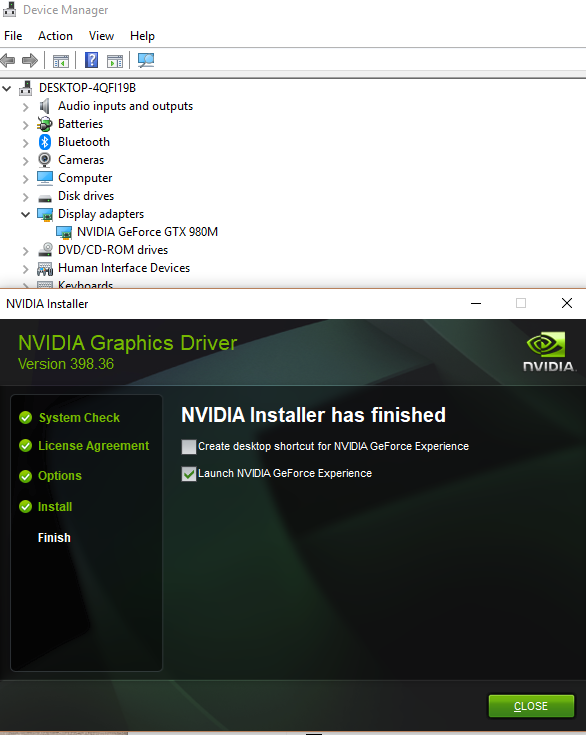Expand the Audio inputs and outputs node
The width and height of the screenshot is (586, 735).
pyautogui.click(x=25, y=107)
